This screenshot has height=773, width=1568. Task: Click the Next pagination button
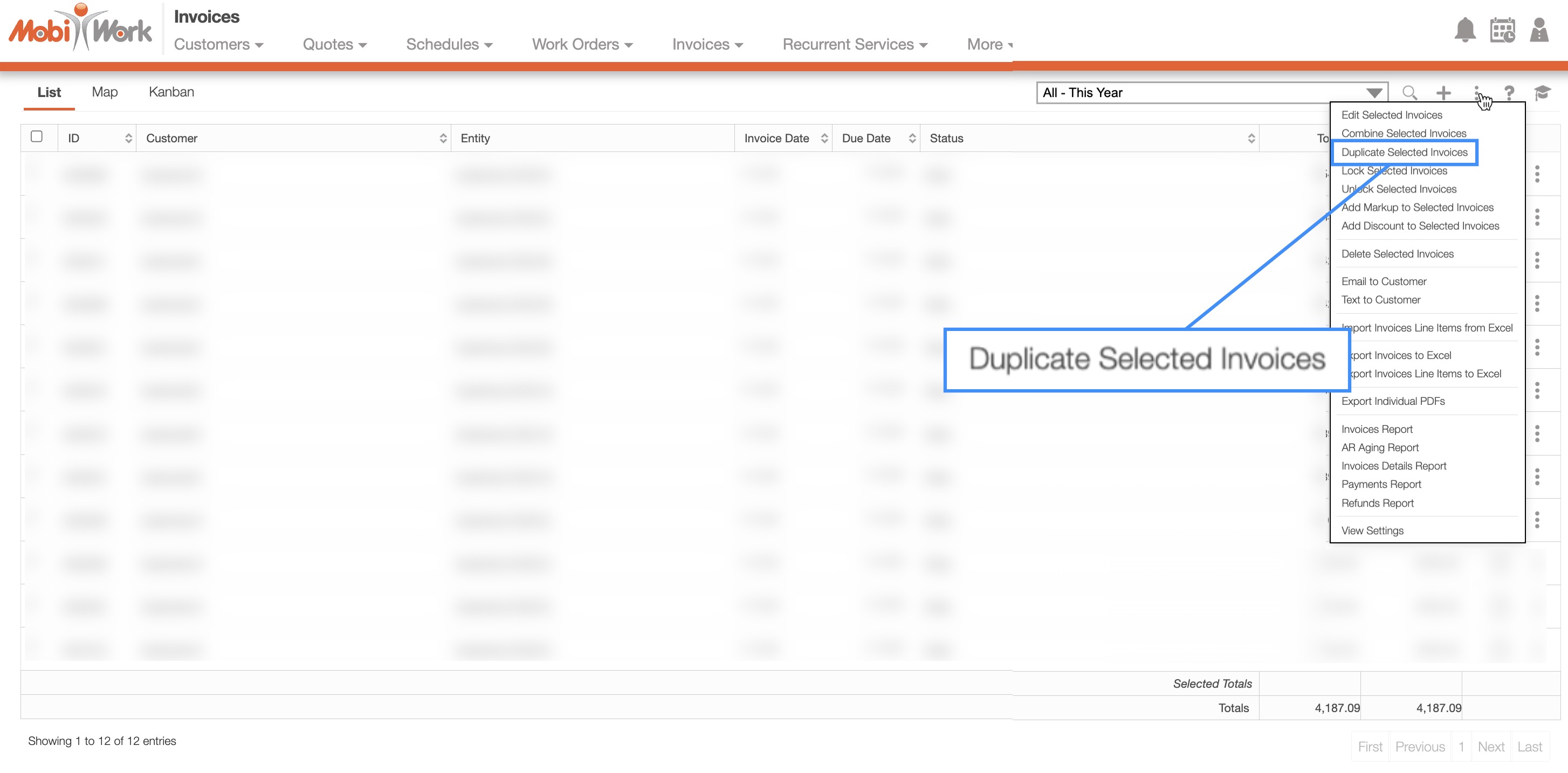(1490, 746)
